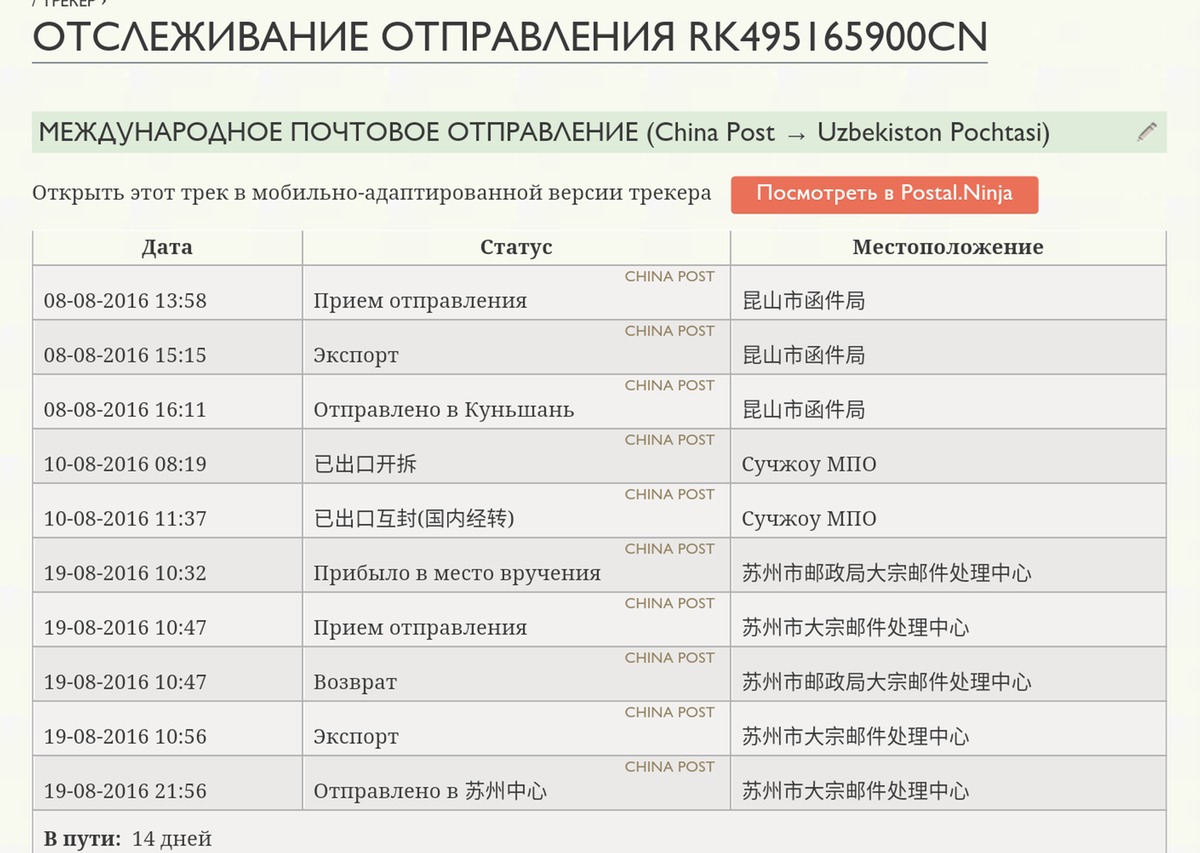Click status "Прием отправления" dated 08-08-2016 13:58

420,301
